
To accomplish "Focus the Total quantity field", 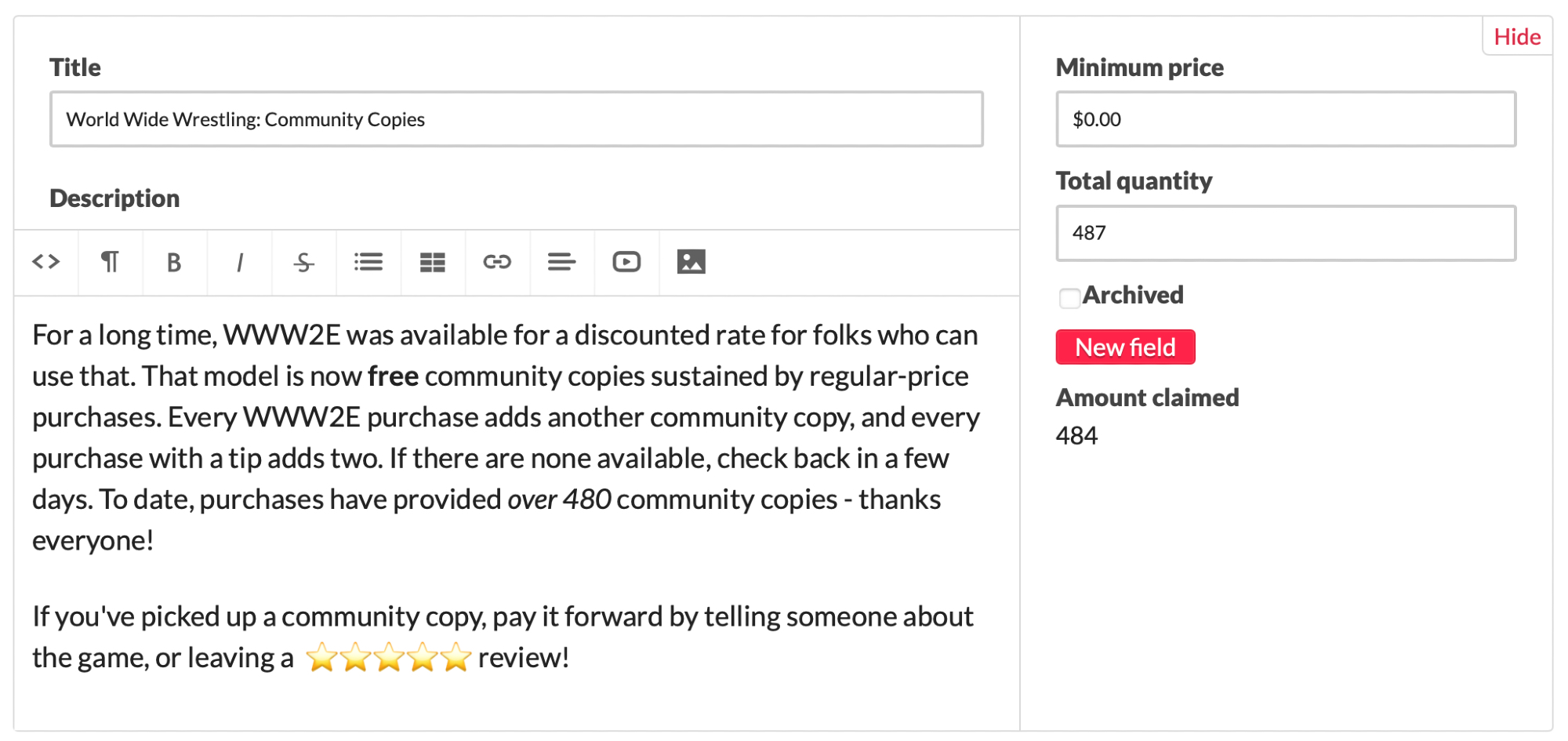I will click(x=1285, y=233).
